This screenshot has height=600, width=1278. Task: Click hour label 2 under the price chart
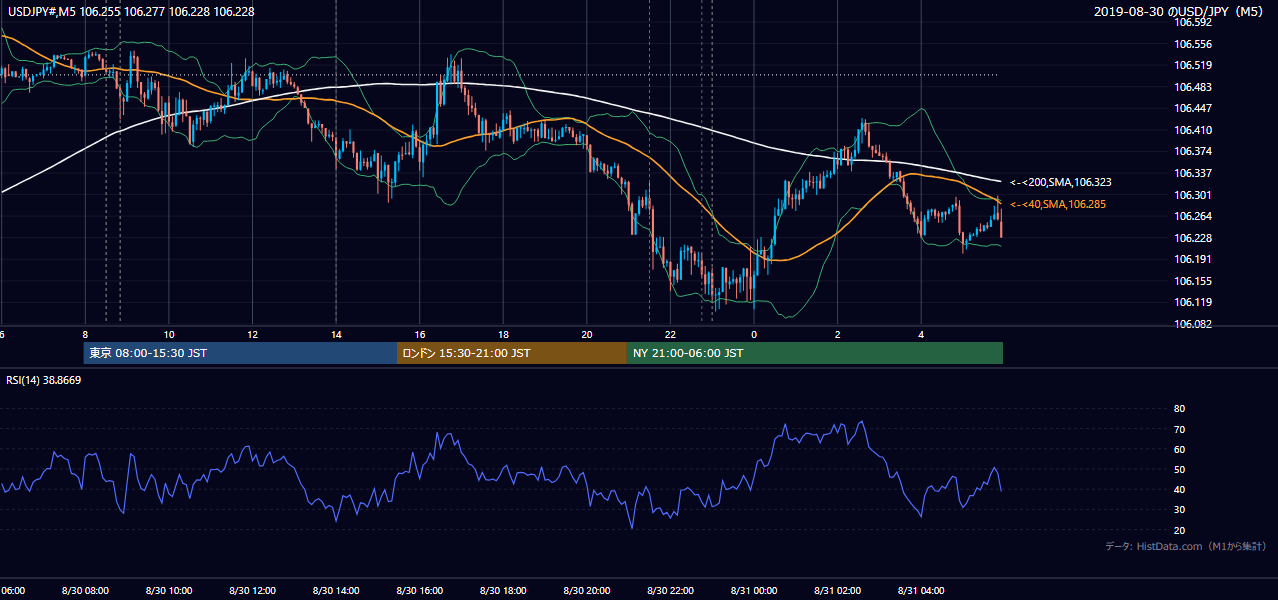pyautogui.click(x=837, y=334)
